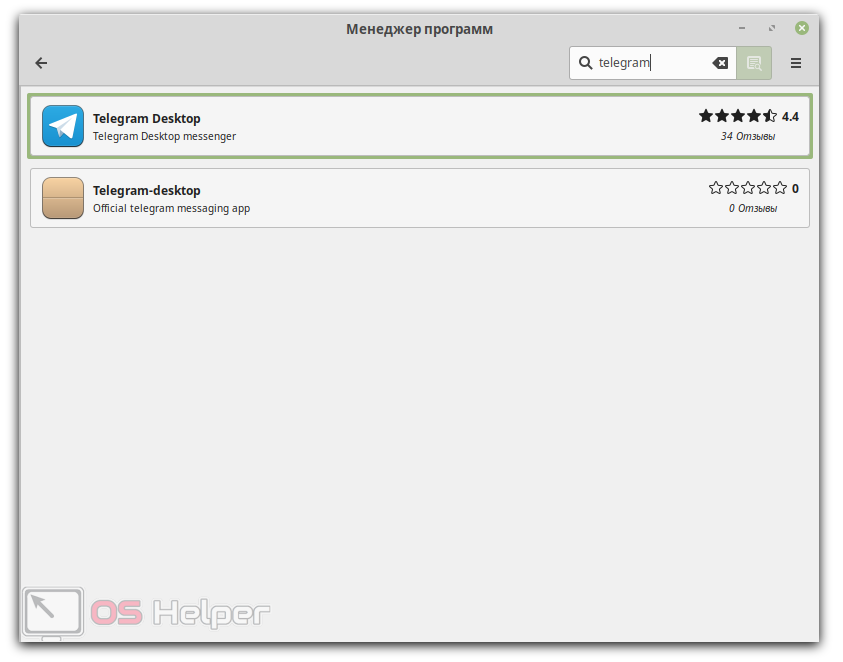Select the Telegram-desktop title entry
843x662 pixels.
coord(146,190)
